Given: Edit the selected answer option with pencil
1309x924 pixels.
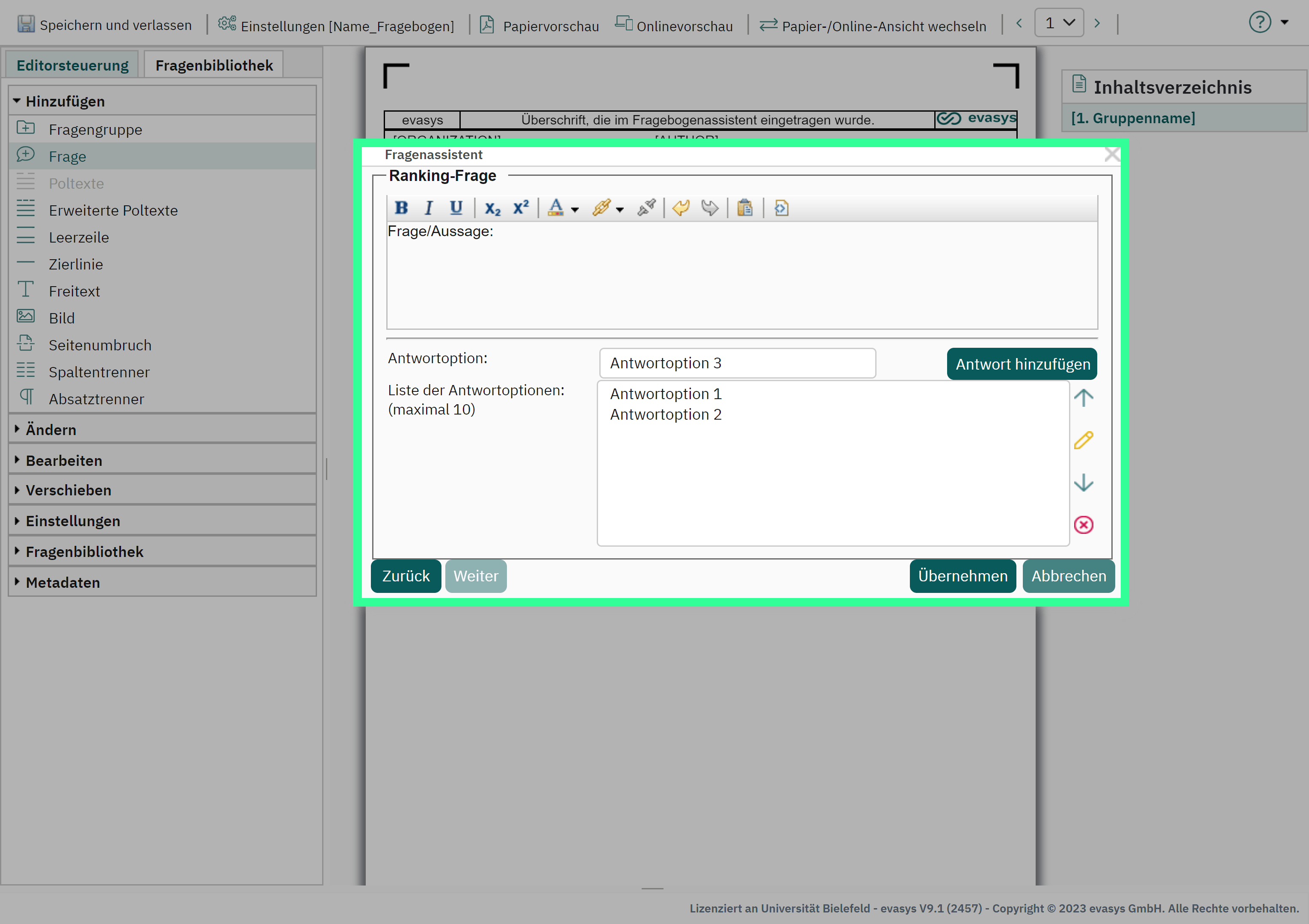Looking at the screenshot, I should [1083, 440].
